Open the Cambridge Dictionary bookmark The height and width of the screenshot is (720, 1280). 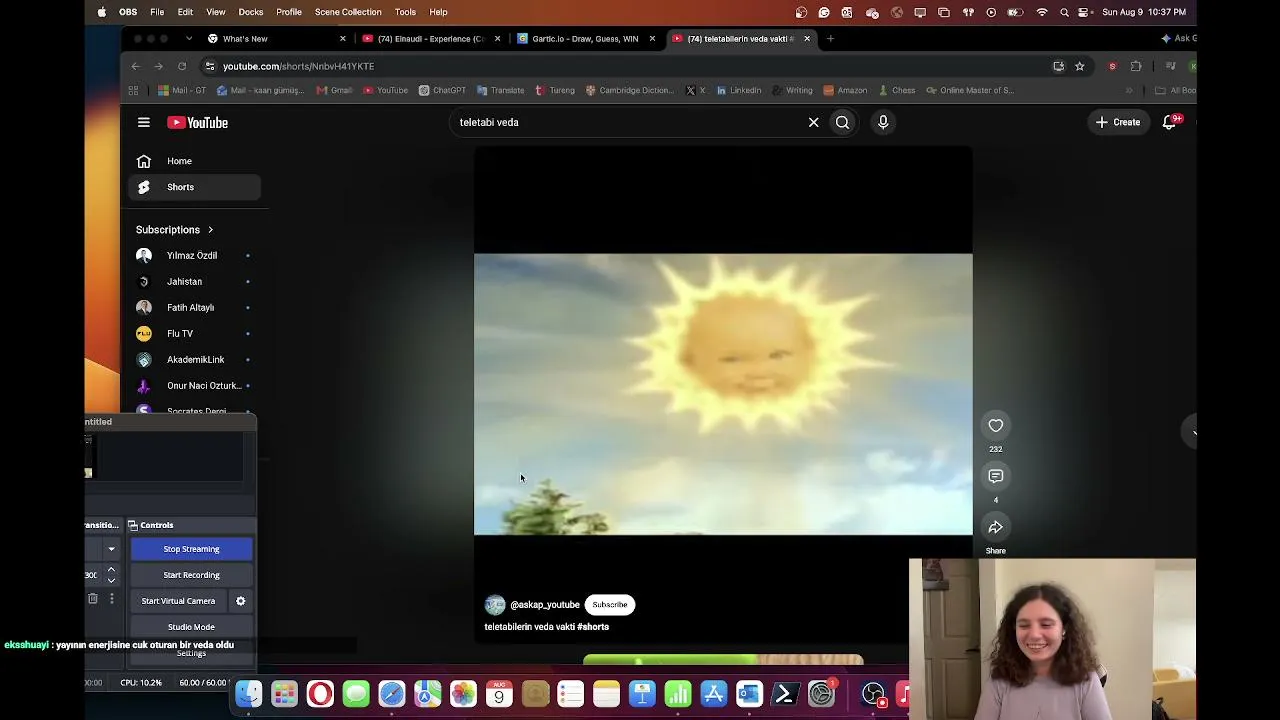coord(629,90)
